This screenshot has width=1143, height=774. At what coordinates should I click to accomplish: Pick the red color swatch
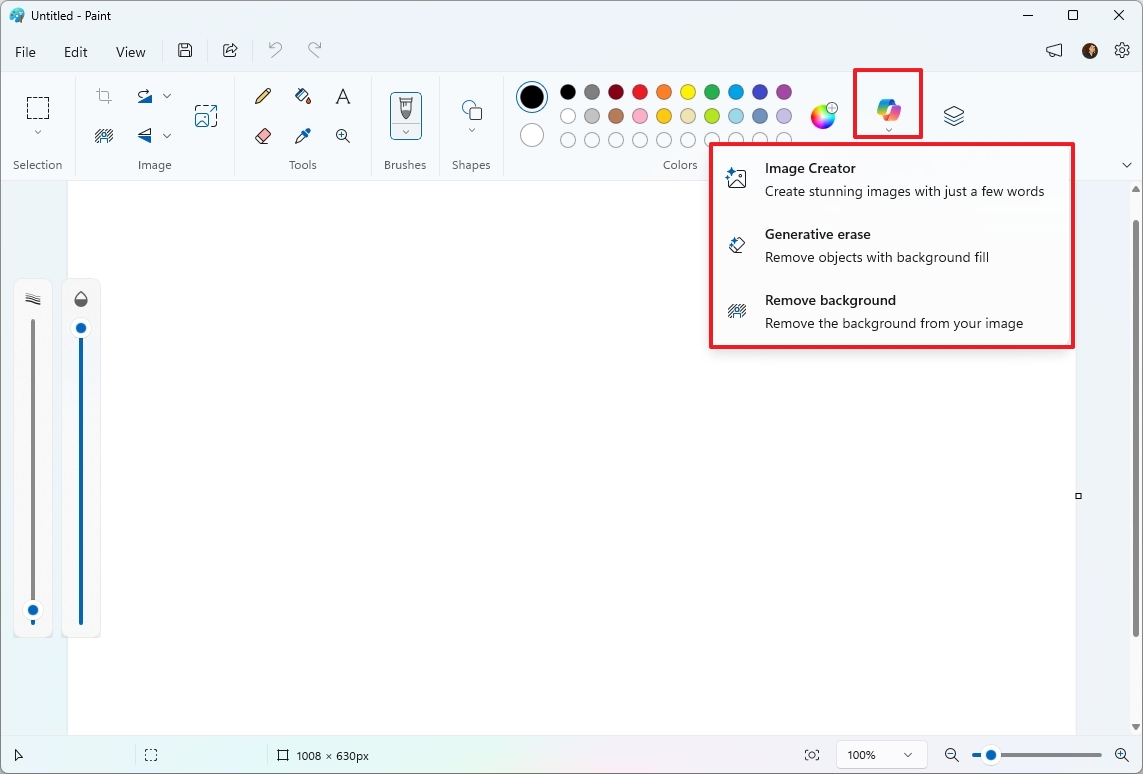click(640, 92)
